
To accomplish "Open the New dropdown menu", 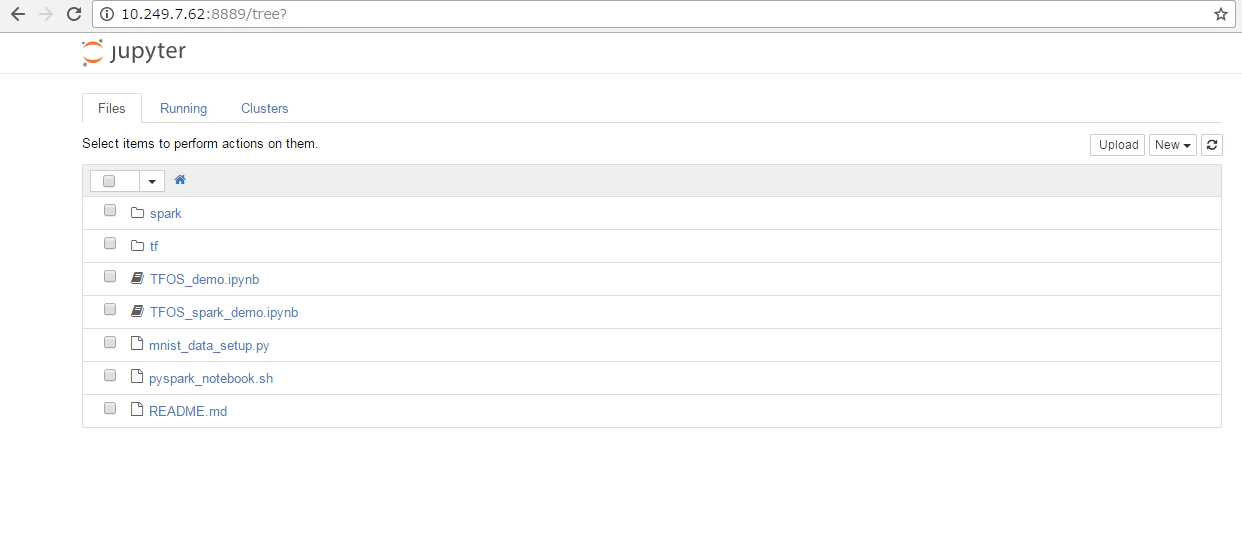I will (x=1173, y=145).
